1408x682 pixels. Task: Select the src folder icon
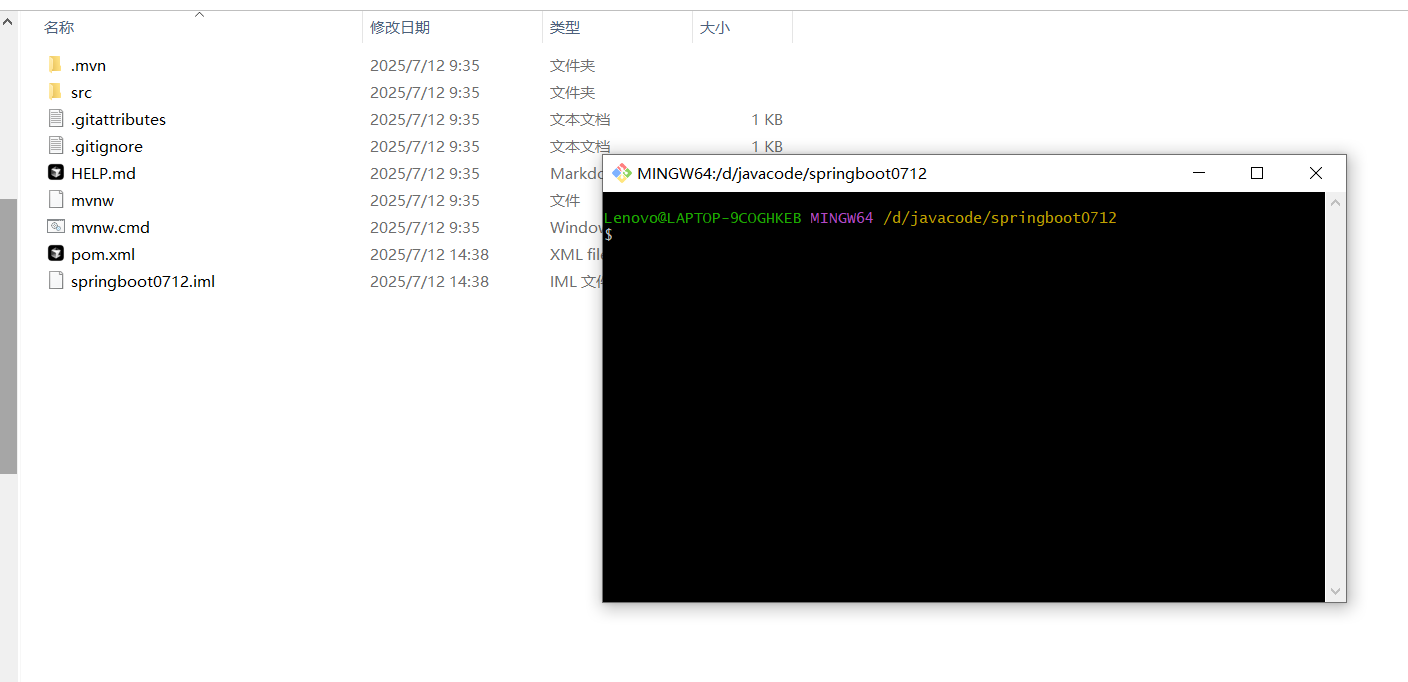(x=55, y=92)
